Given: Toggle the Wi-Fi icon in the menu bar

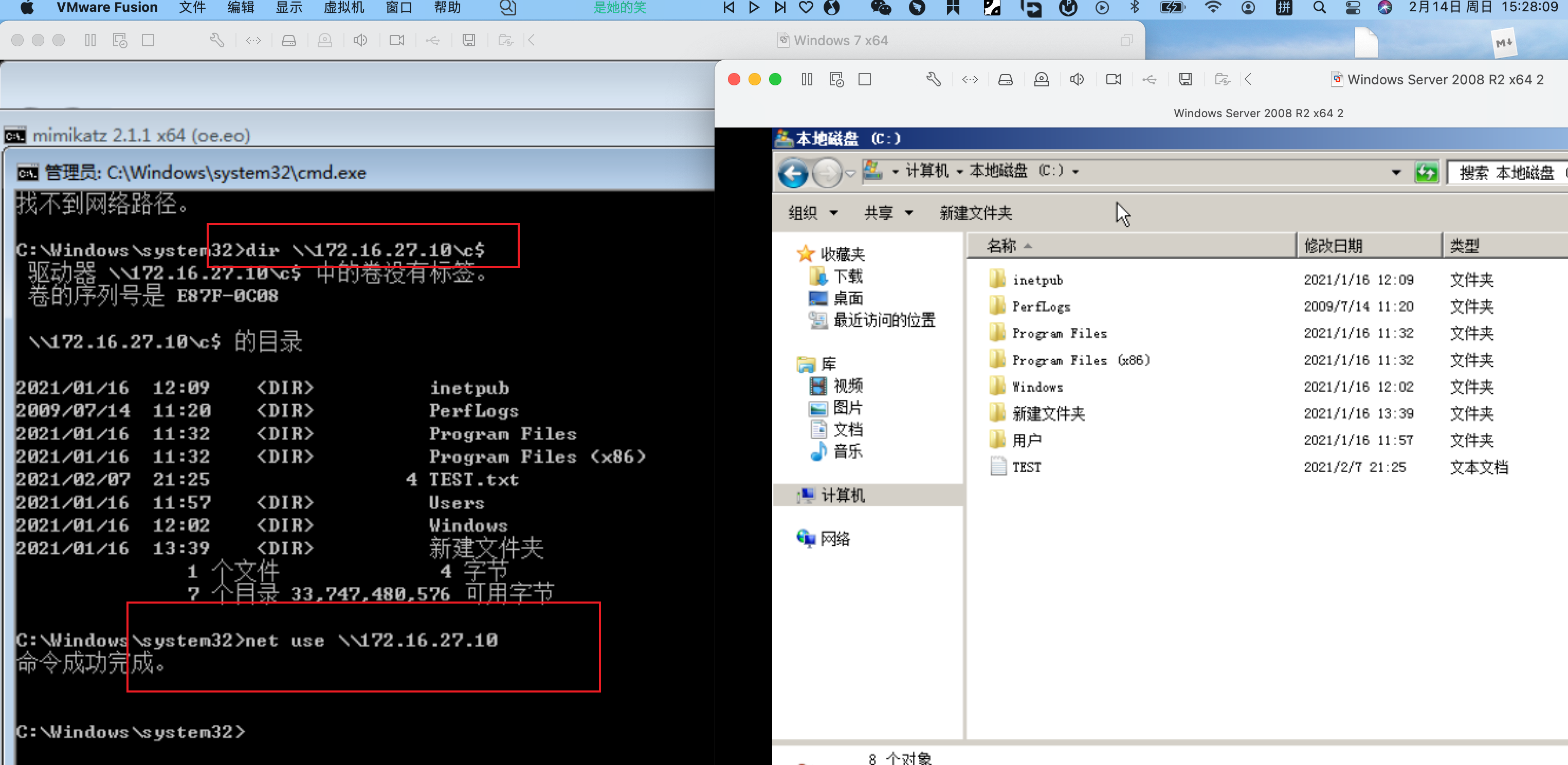Looking at the screenshot, I should tap(1213, 8).
